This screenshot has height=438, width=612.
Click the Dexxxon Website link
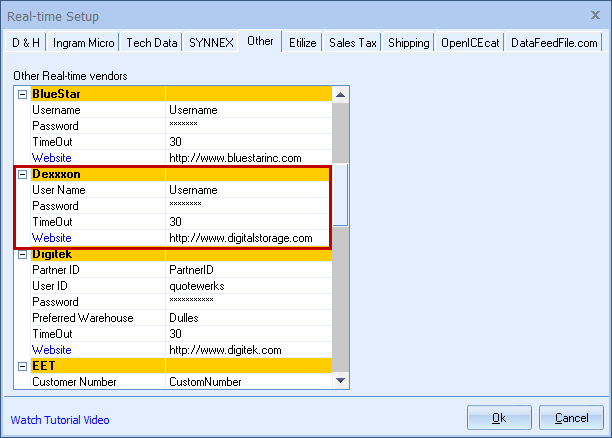pos(52,238)
